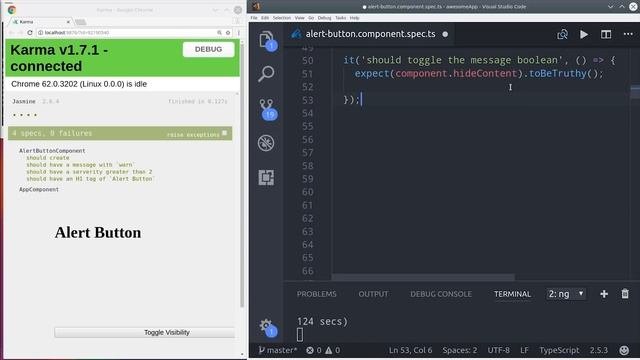Image resolution: width=640 pixels, height=360 pixels.
Task: Open the Go menu in VS Code
Action: point(311,18)
